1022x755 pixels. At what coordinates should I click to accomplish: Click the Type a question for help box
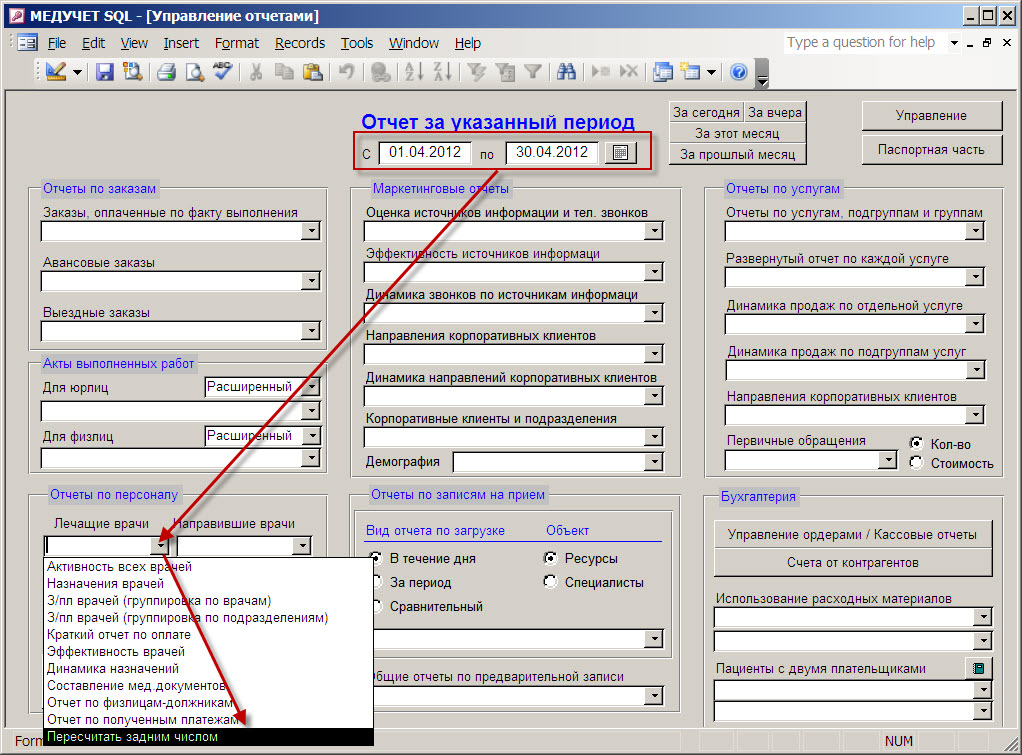(866, 42)
